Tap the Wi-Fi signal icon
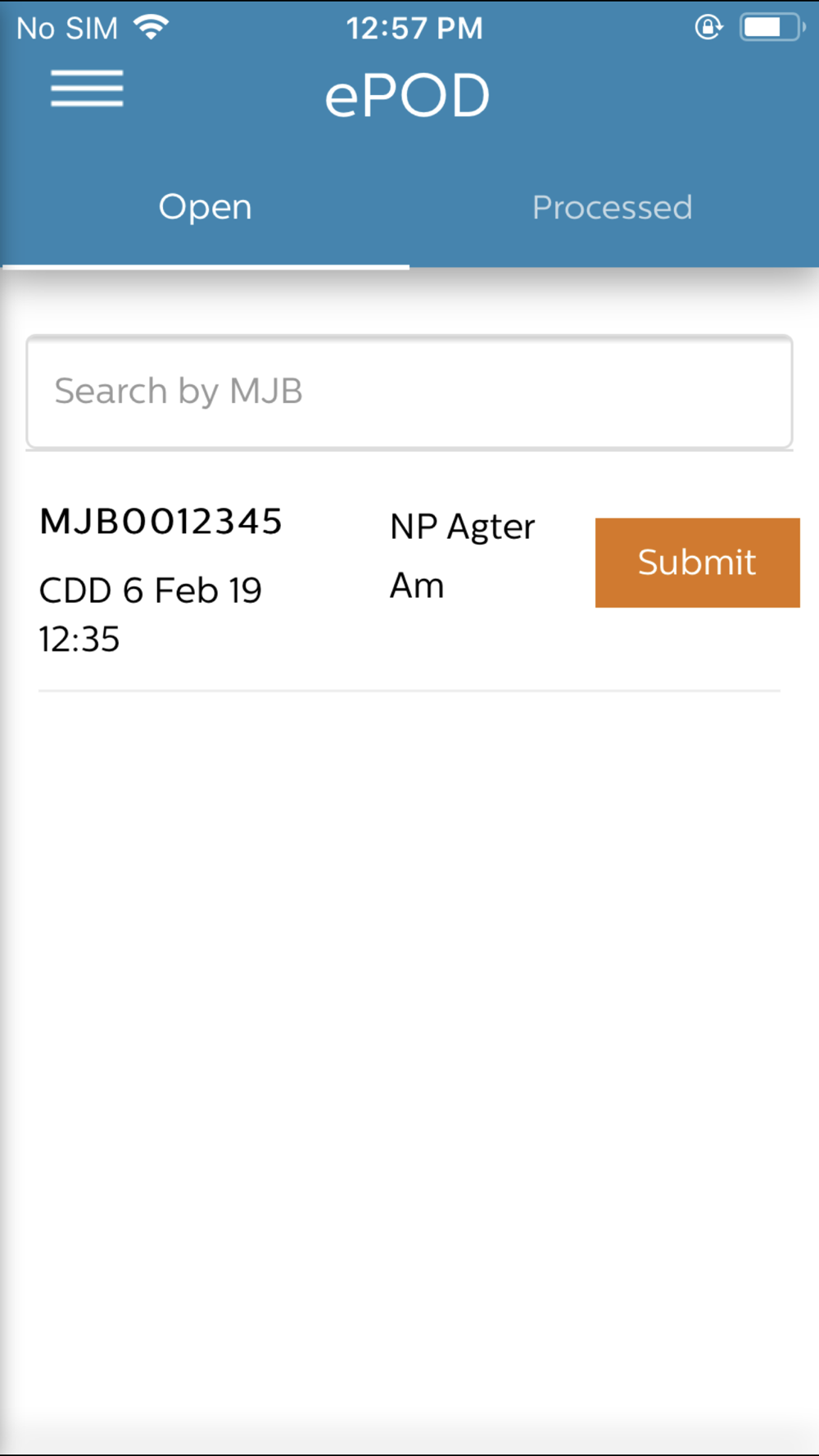 click(x=152, y=28)
